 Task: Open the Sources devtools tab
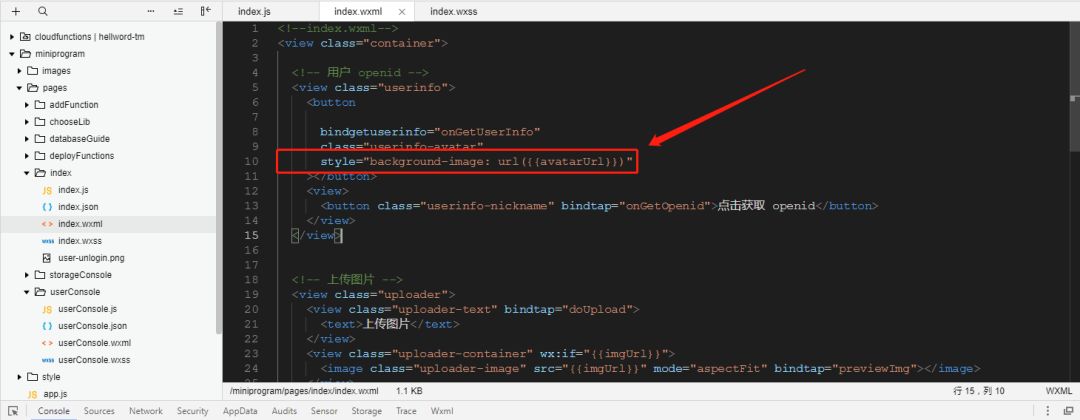[99, 411]
